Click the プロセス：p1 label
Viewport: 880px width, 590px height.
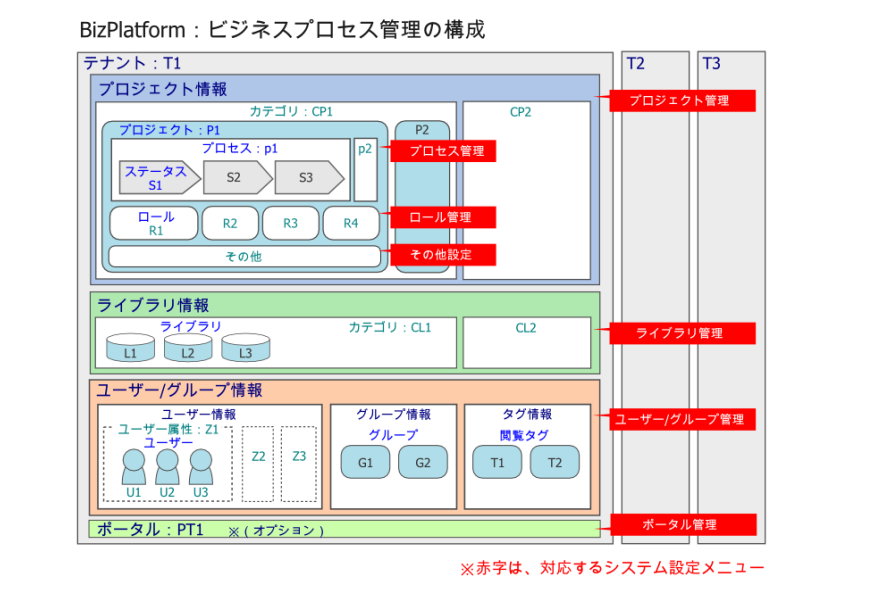tap(240, 148)
